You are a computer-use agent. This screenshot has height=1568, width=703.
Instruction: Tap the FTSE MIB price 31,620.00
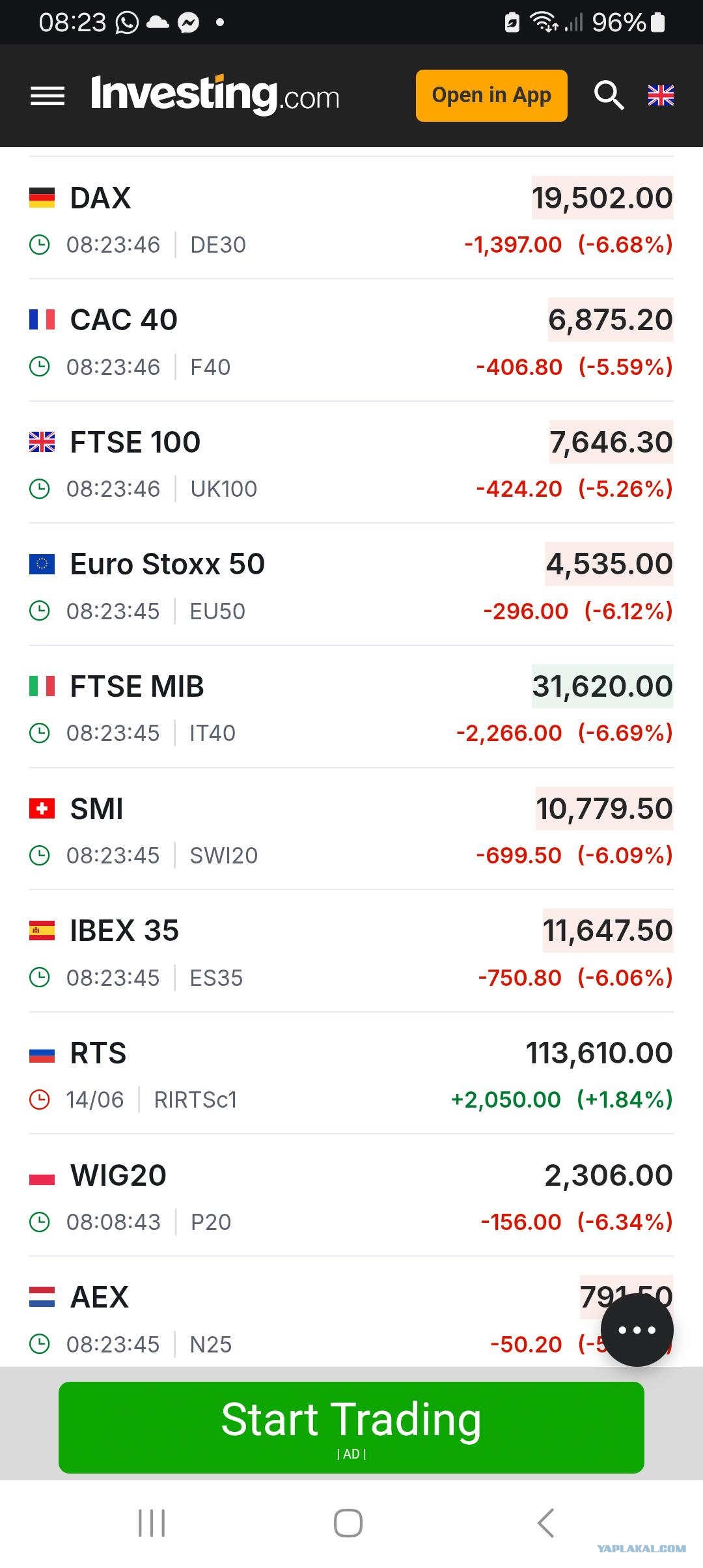pos(602,686)
